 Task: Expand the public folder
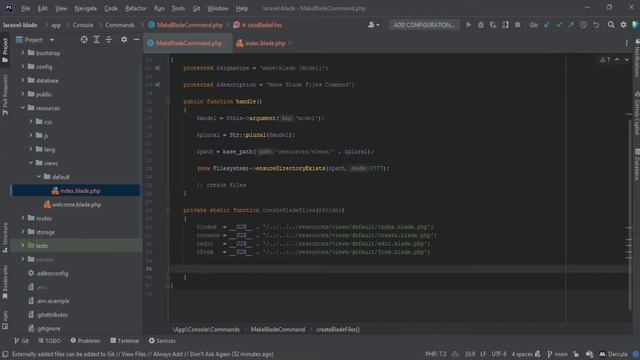23,94
